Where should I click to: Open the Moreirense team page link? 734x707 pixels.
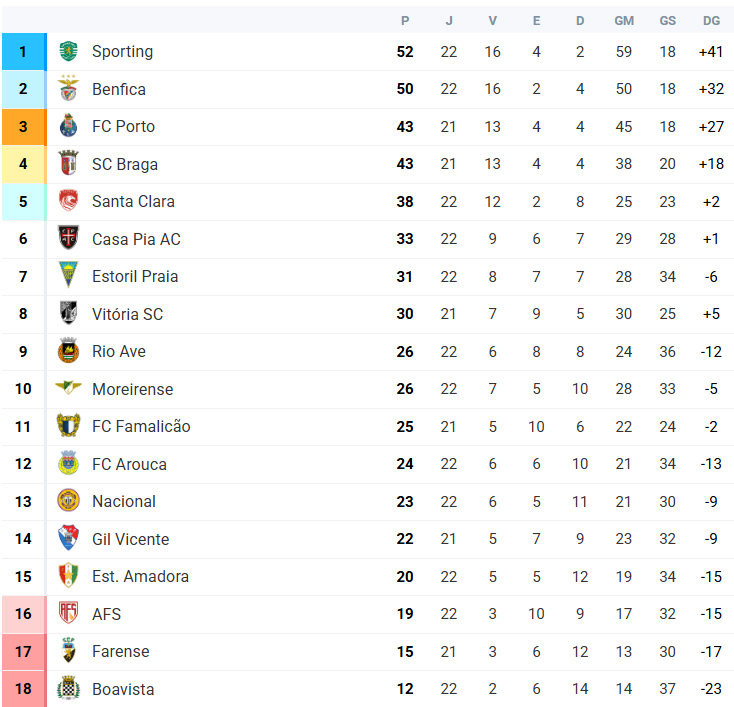(x=132, y=389)
